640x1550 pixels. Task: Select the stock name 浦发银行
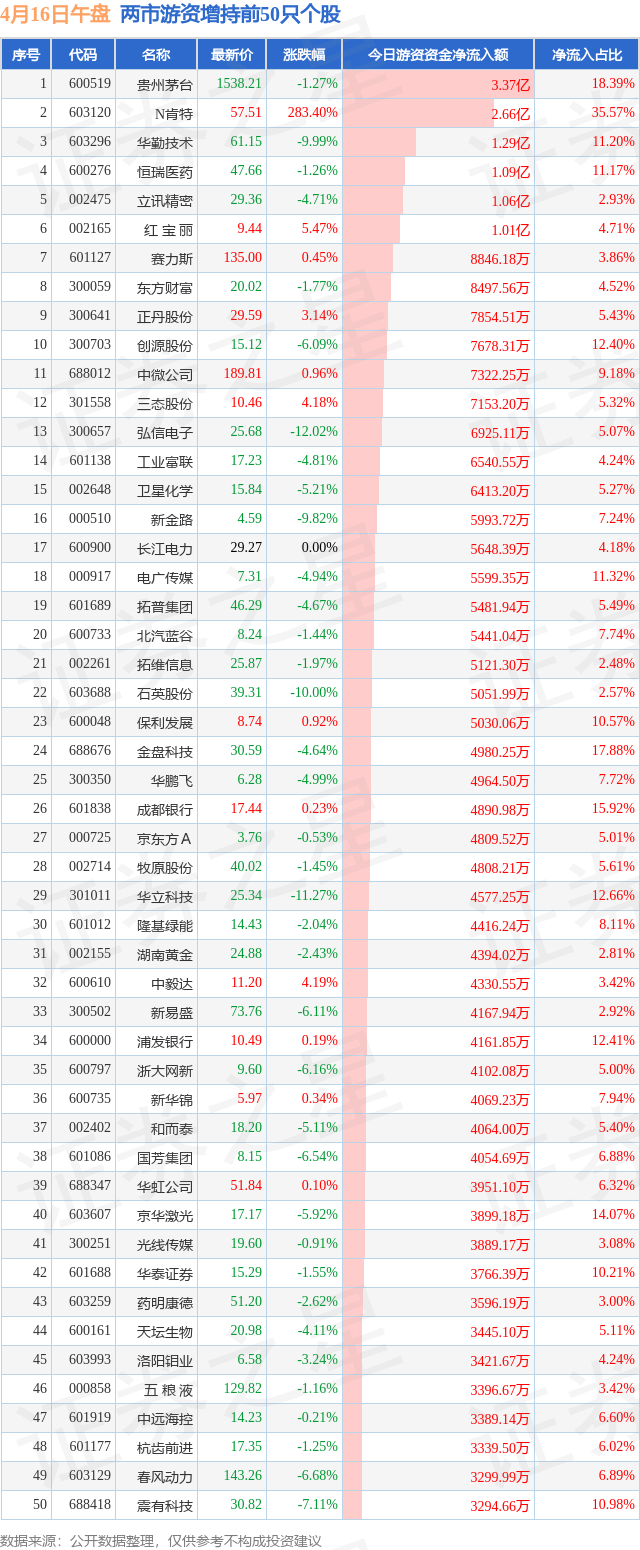pos(165,1041)
